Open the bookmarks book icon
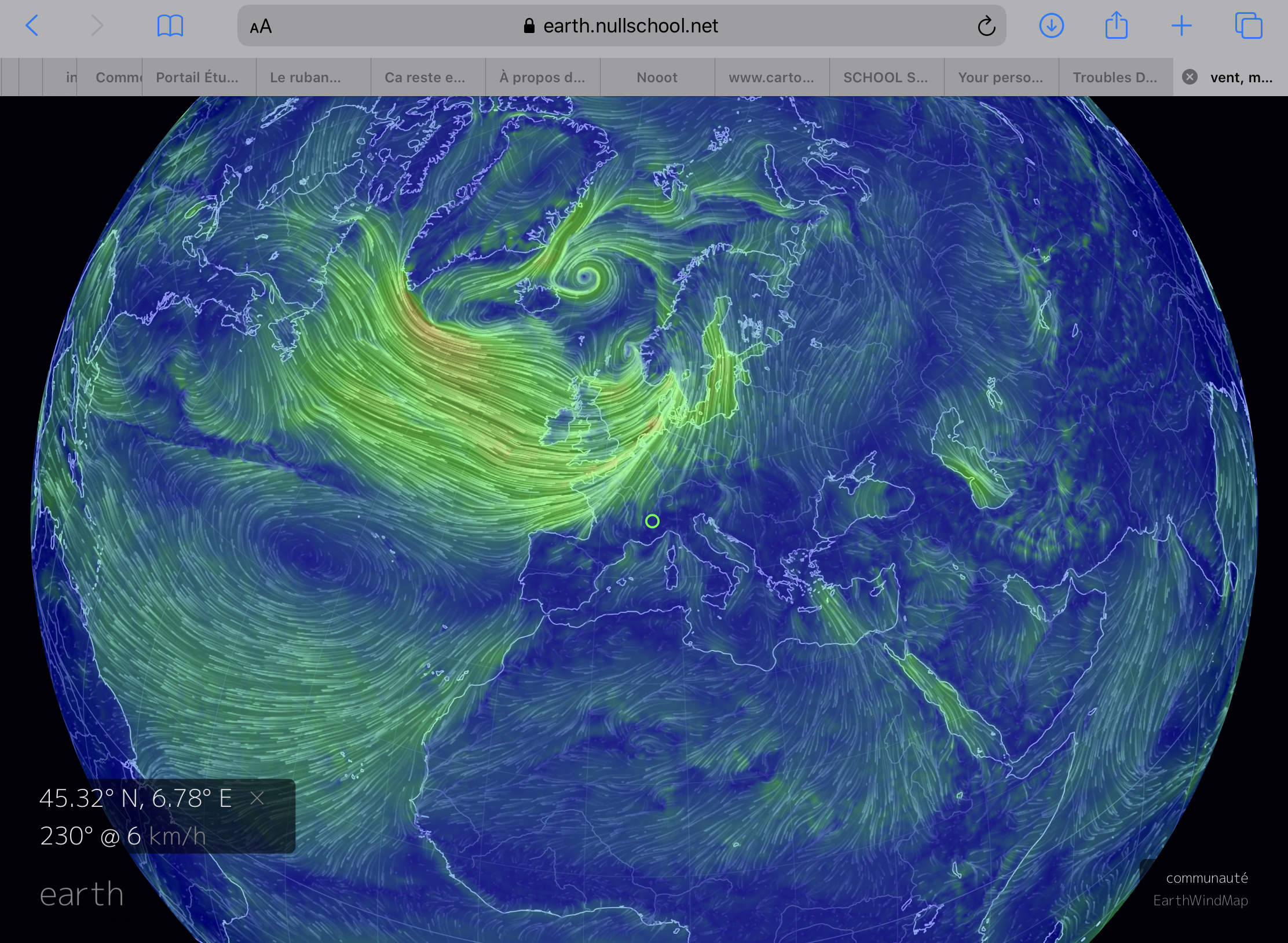 (170, 26)
